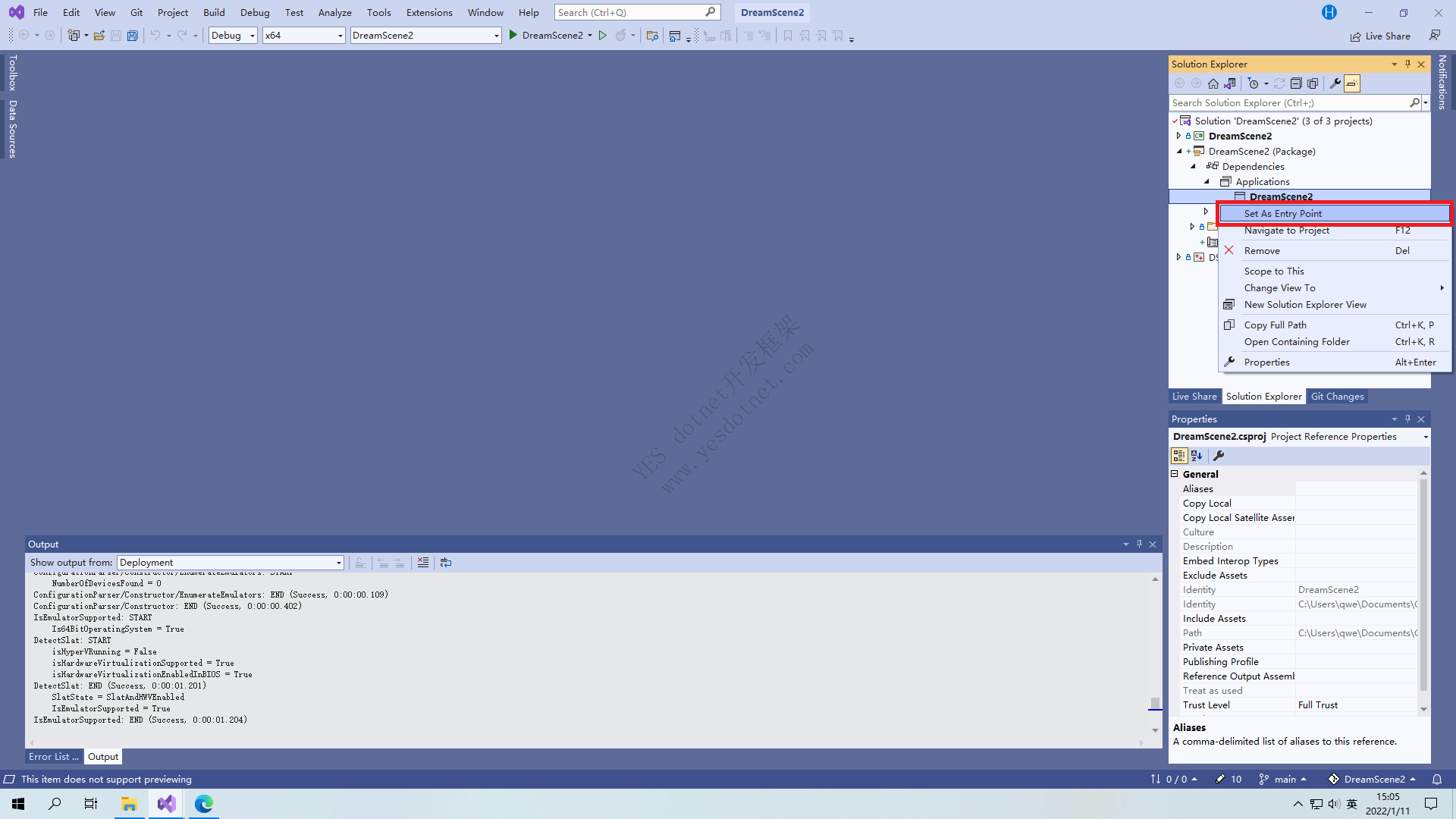Choose Remove in context menu
Image resolution: width=1456 pixels, height=819 pixels.
coord(1335,251)
